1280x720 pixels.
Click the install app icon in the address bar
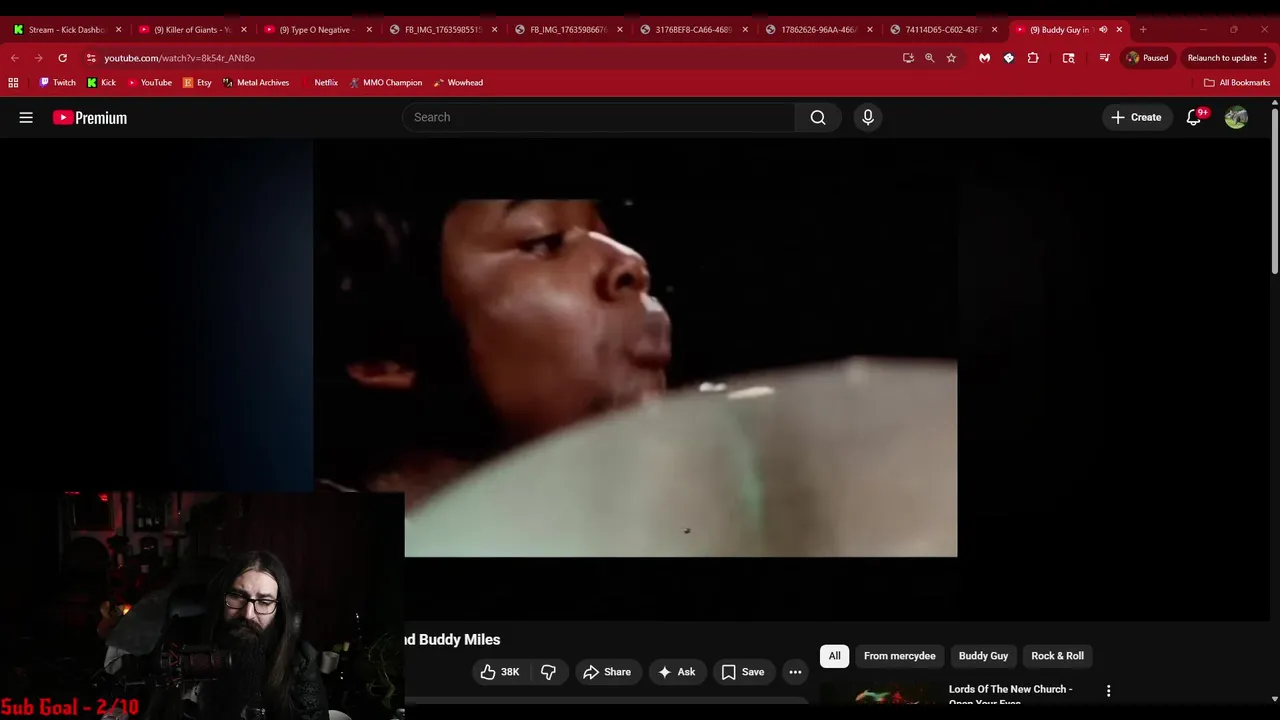pyautogui.click(x=908, y=58)
